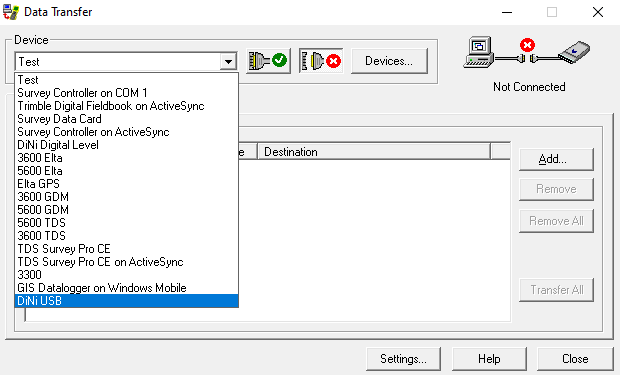This screenshot has width=620, height=375.
Task: Choose '5600 Elta' from list
Action: coord(127,171)
